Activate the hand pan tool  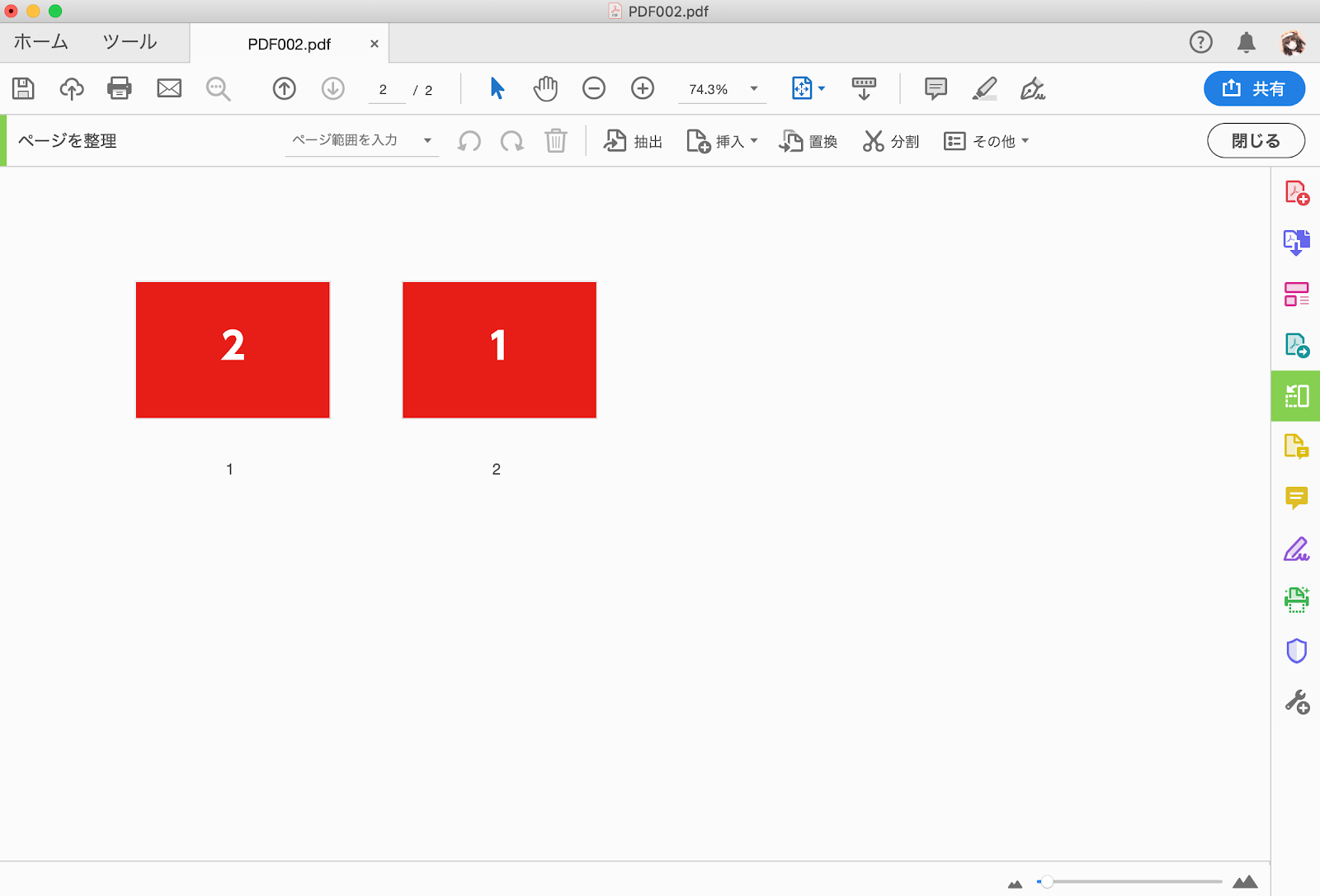[545, 88]
